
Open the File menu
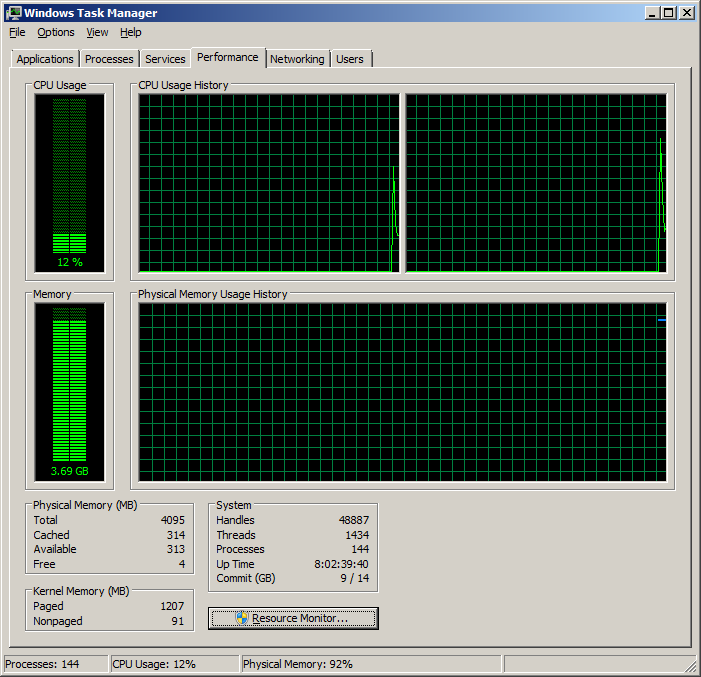click(17, 32)
